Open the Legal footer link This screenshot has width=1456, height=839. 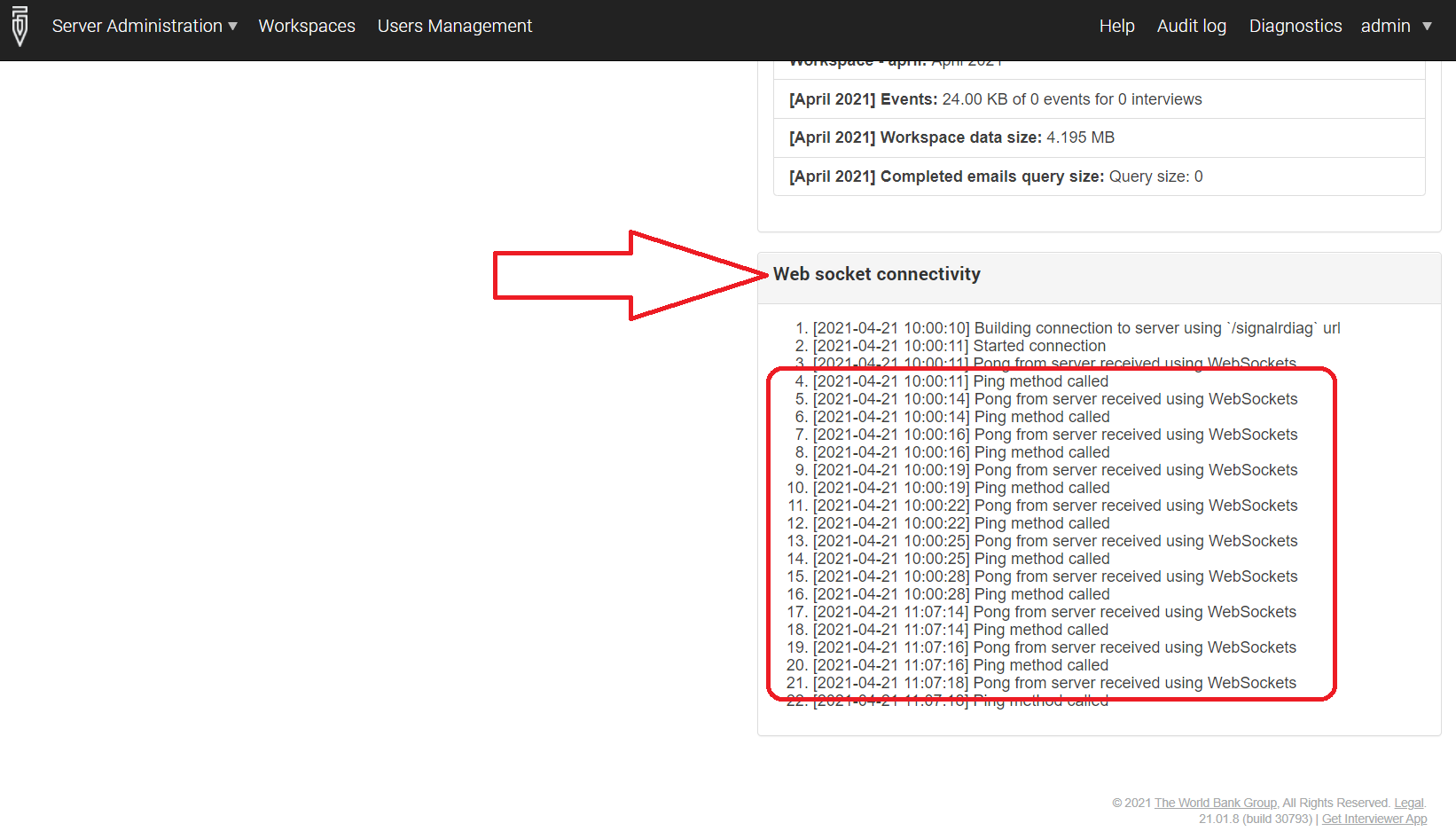pyautogui.click(x=1409, y=803)
